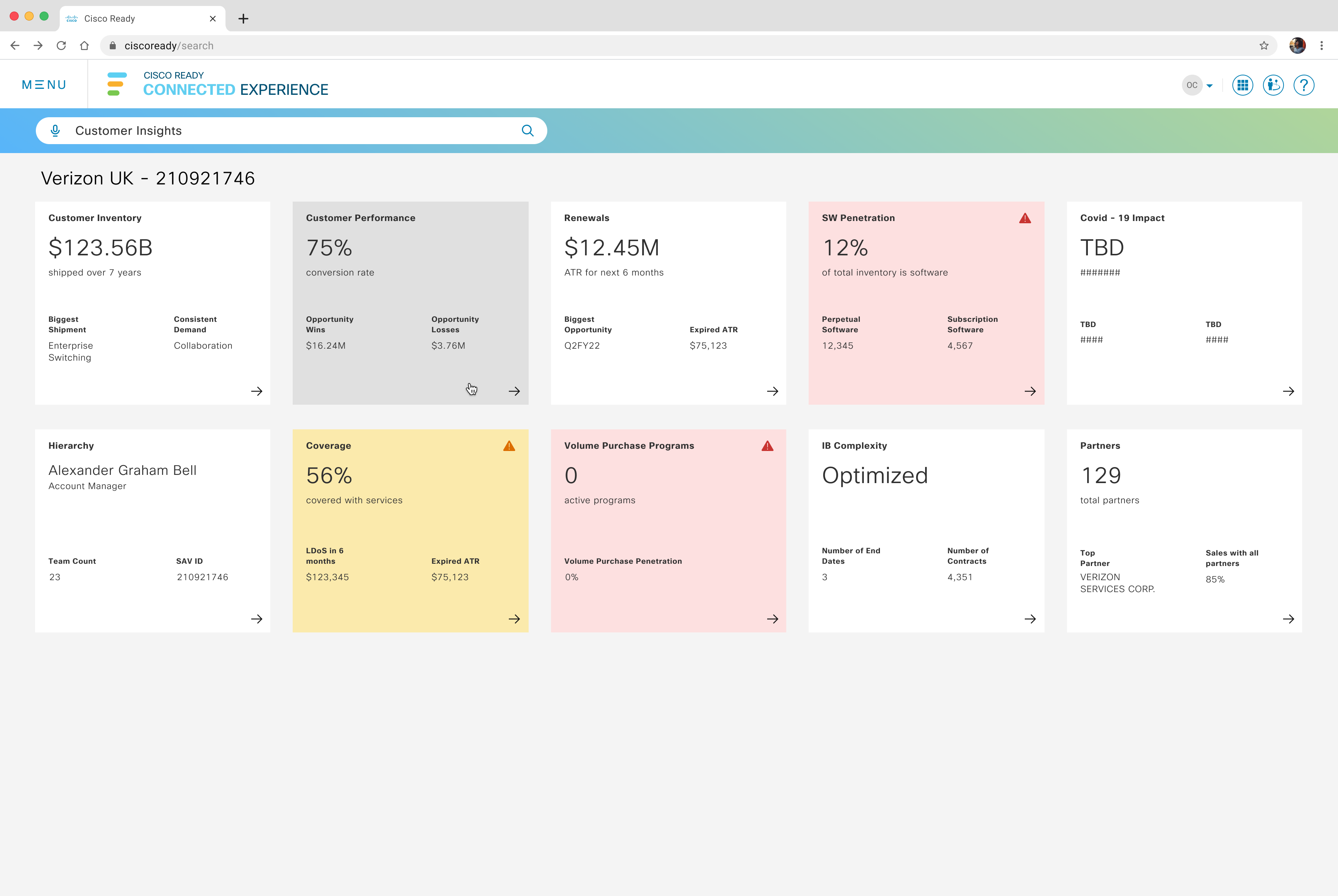
Task: Click the $12.45M renewals value
Action: (x=612, y=248)
